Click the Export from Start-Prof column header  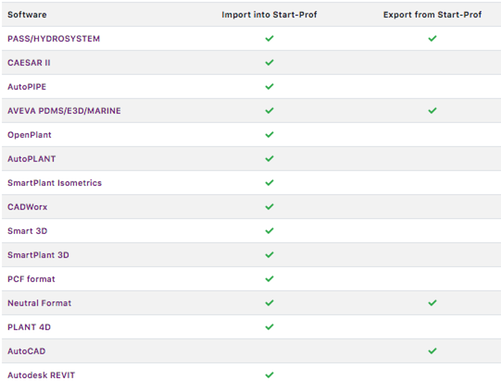tap(432, 15)
